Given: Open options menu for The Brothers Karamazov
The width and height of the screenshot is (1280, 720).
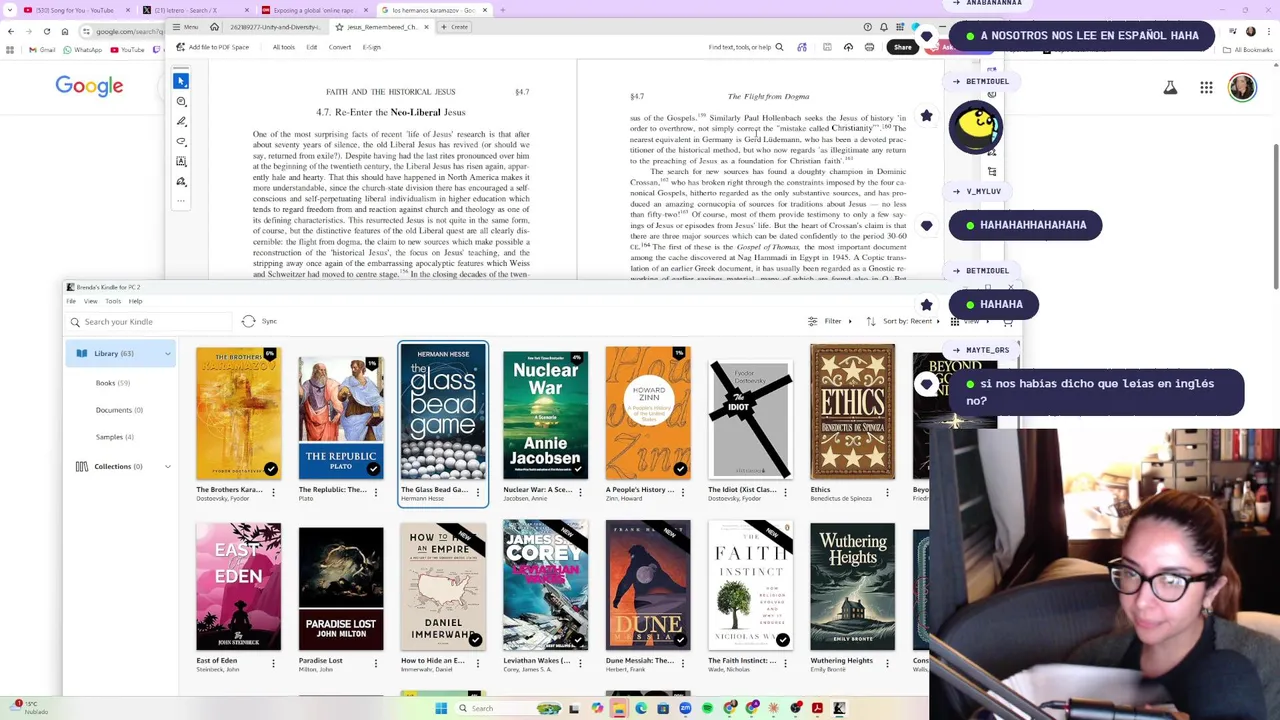Looking at the screenshot, I should point(273,492).
